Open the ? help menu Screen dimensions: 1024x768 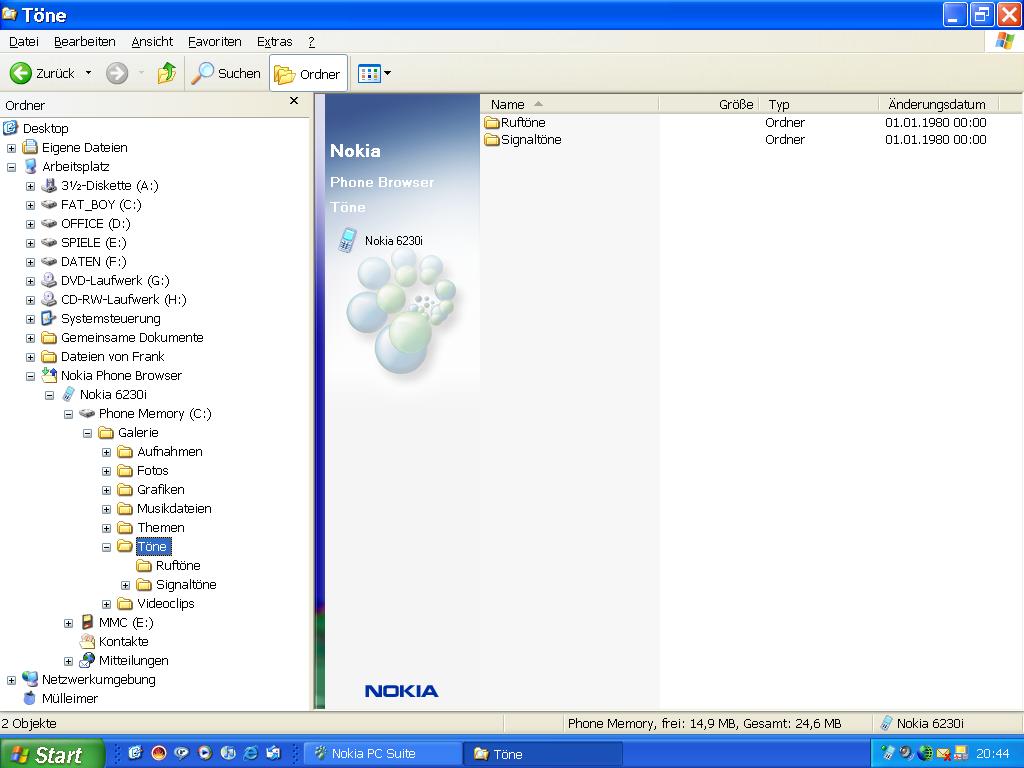tap(312, 42)
